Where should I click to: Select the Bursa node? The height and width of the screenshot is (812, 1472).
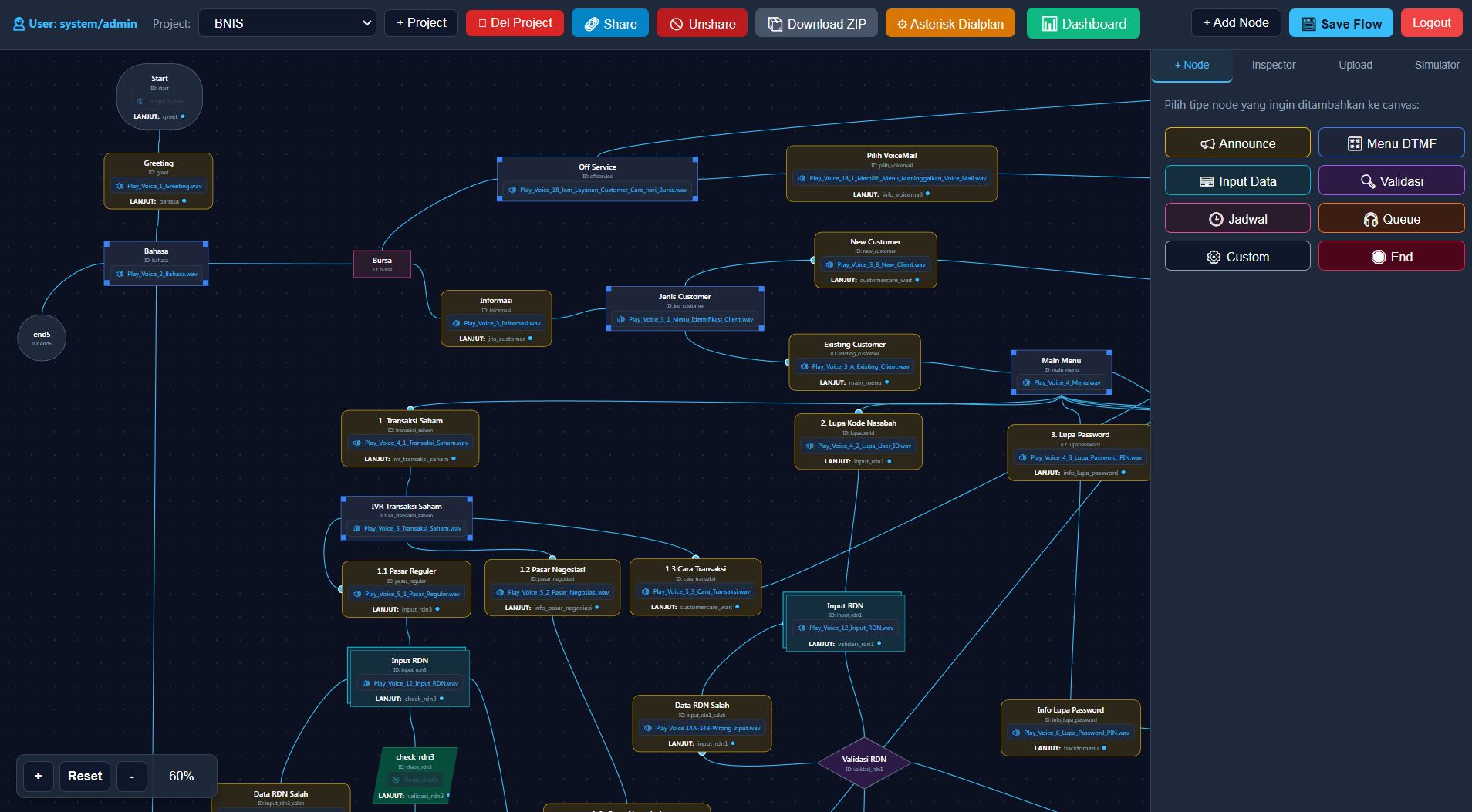coord(382,264)
